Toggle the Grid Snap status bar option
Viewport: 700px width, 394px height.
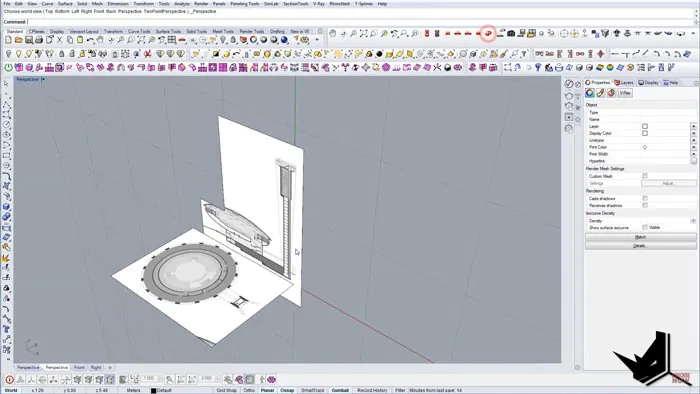226,390
